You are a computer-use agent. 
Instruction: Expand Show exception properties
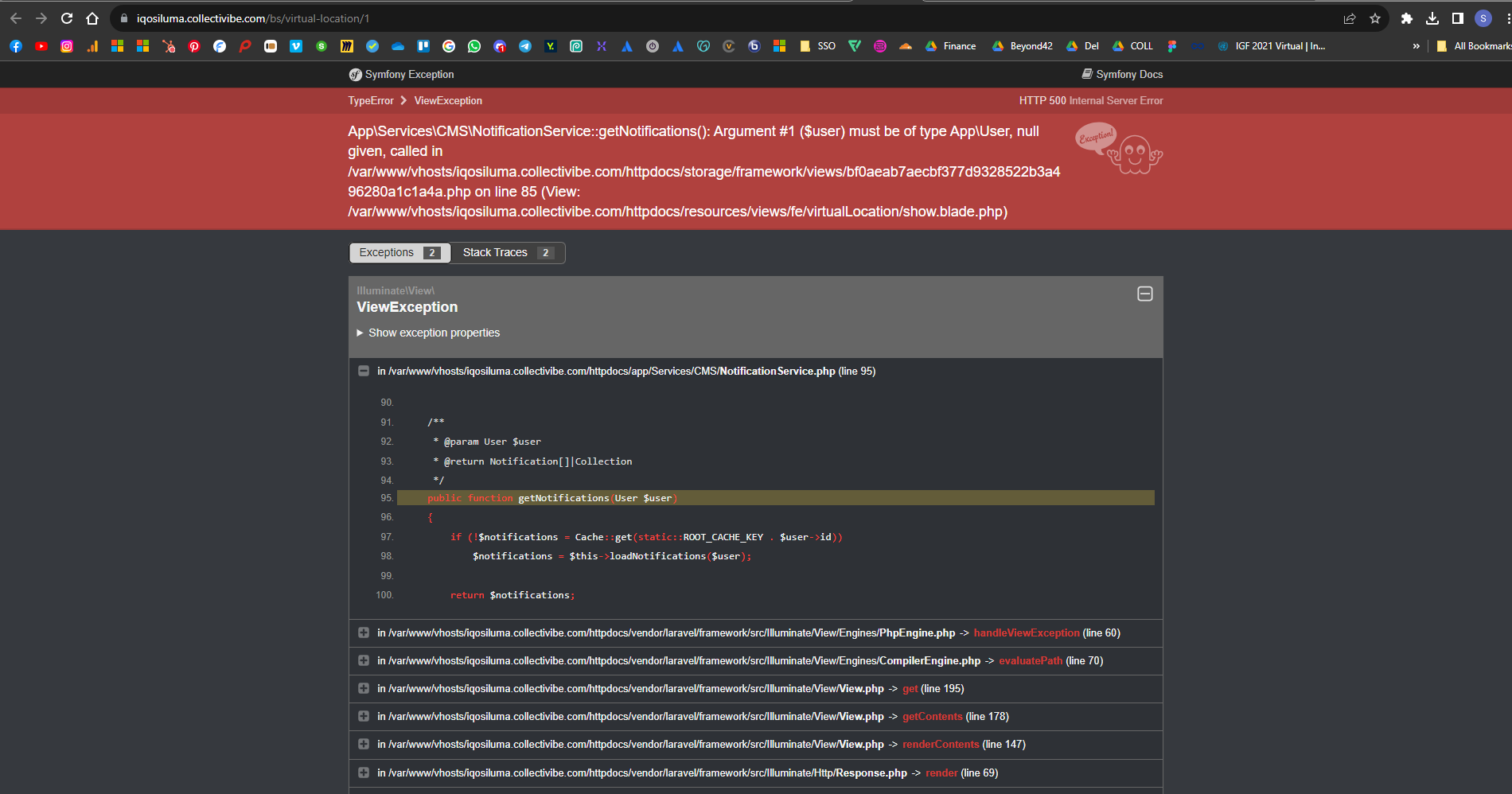pos(428,333)
